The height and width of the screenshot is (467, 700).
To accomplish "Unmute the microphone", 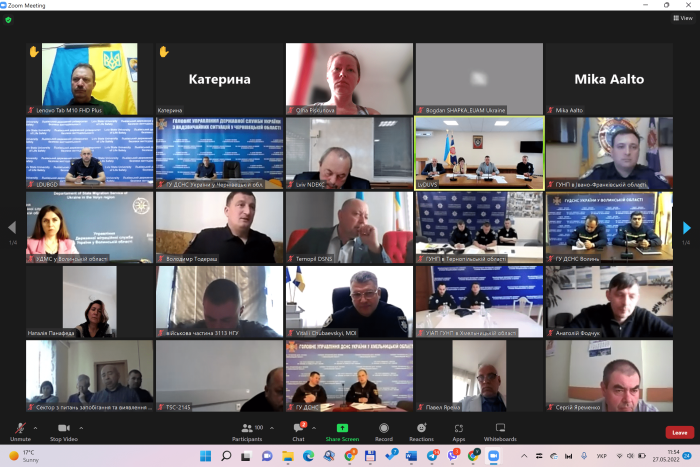I will tap(19, 429).
